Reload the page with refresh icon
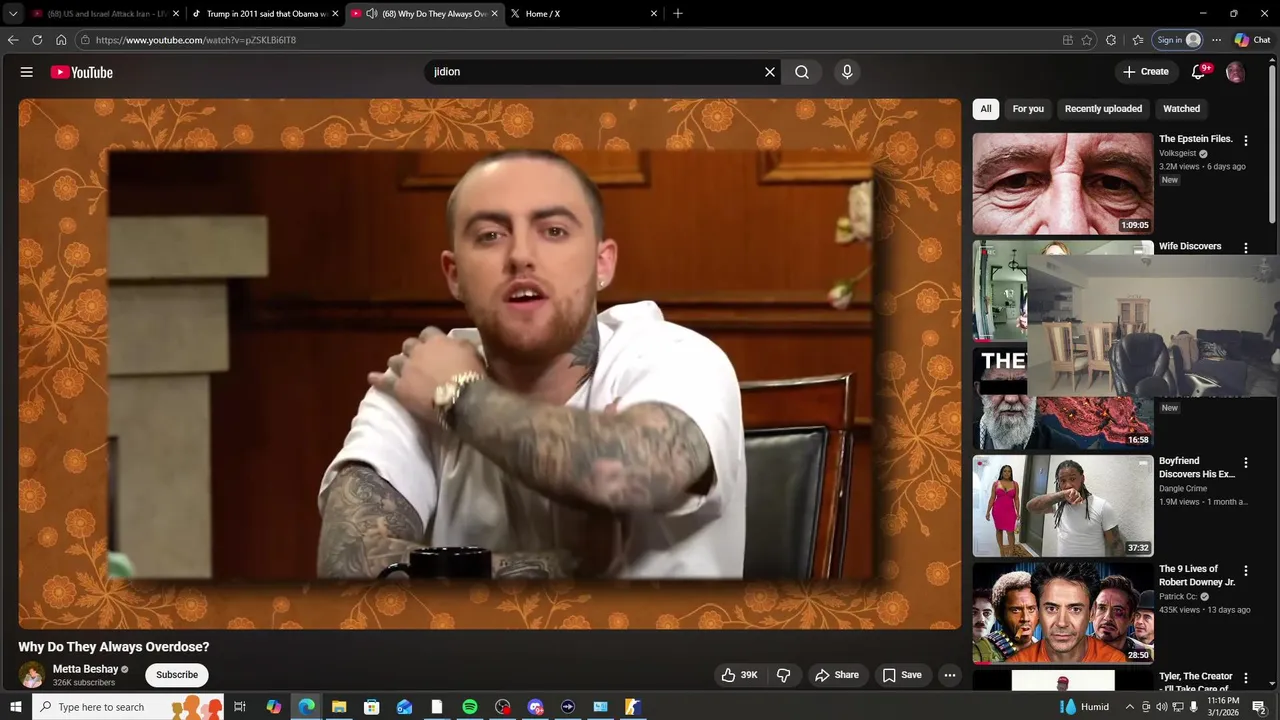The height and width of the screenshot is (720, 1280). click(x=37, y=40)
